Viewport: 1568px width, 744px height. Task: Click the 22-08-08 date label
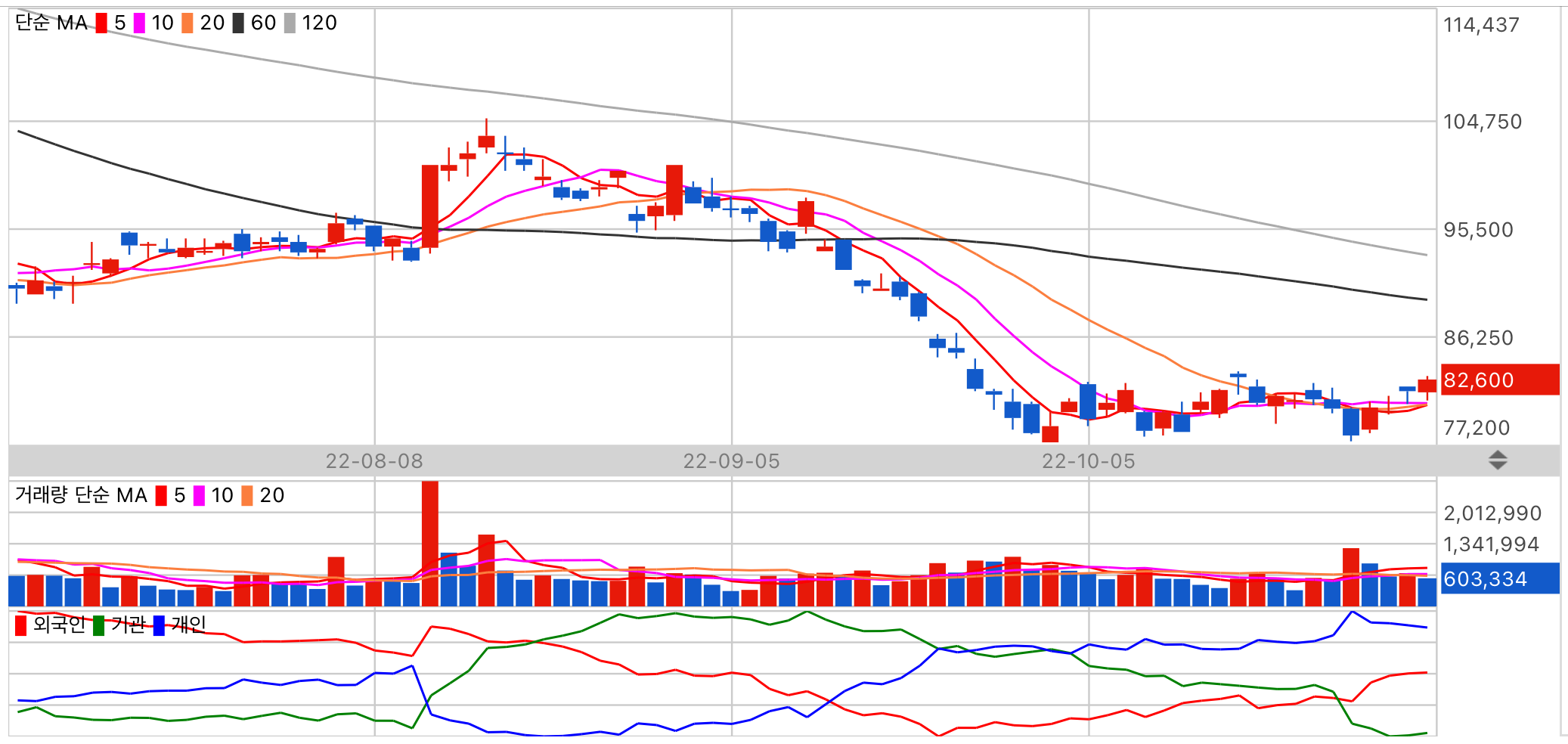tap(374, 461)
